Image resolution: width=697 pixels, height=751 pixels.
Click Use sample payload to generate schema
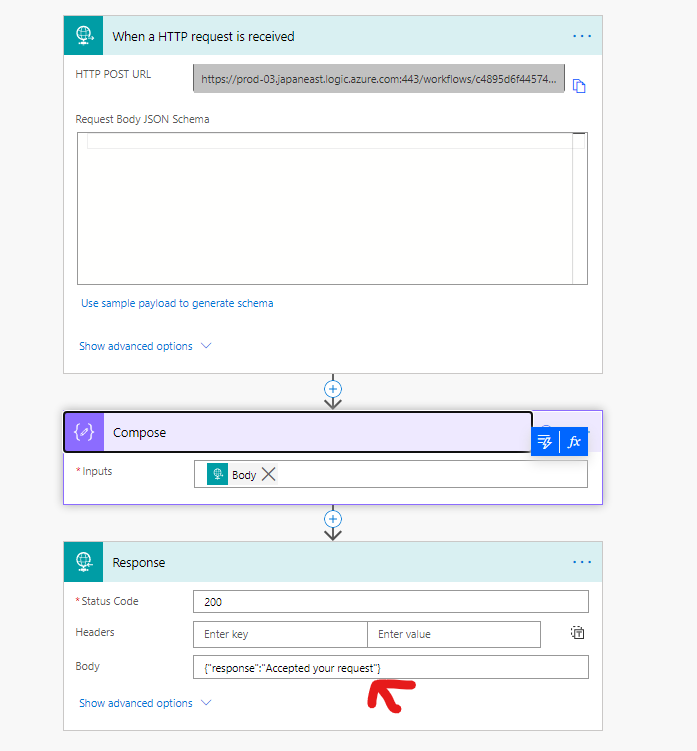tap(177, 303)
